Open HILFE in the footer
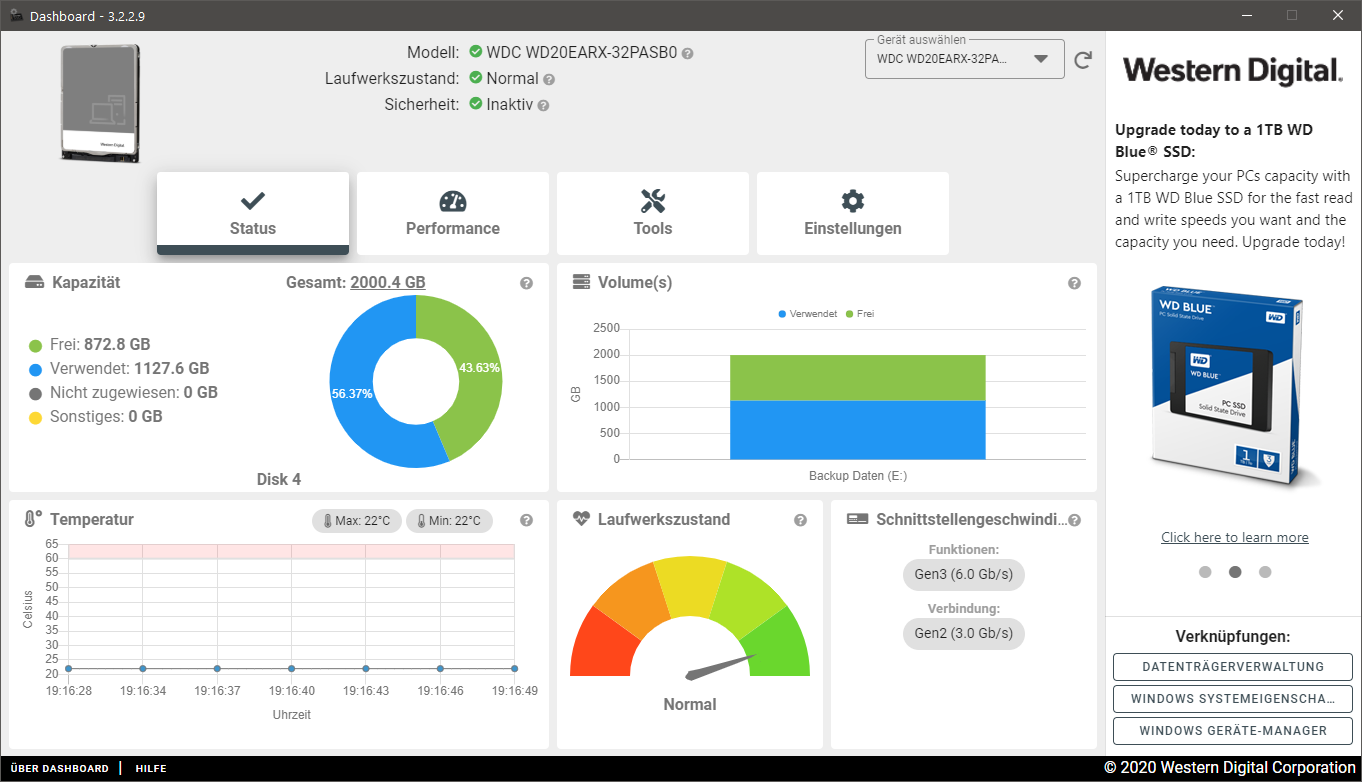The image size is (1362, 782). [x=151, y=769]
